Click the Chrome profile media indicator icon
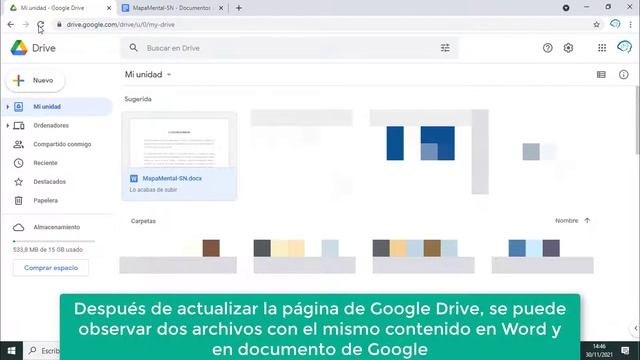 [566, 8]
